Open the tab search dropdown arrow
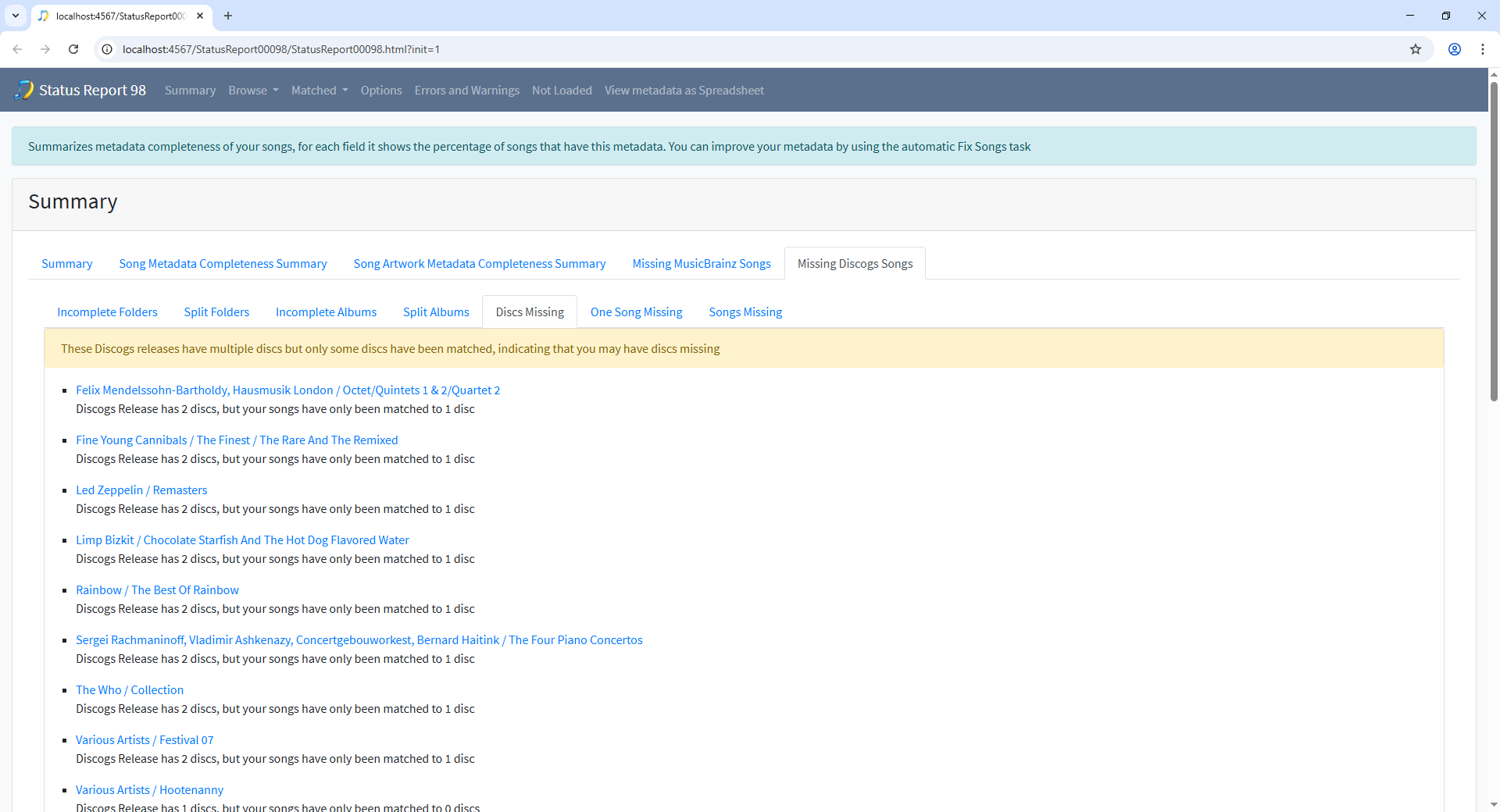Viewport: 1500px width, 812px height. point(16,16)
